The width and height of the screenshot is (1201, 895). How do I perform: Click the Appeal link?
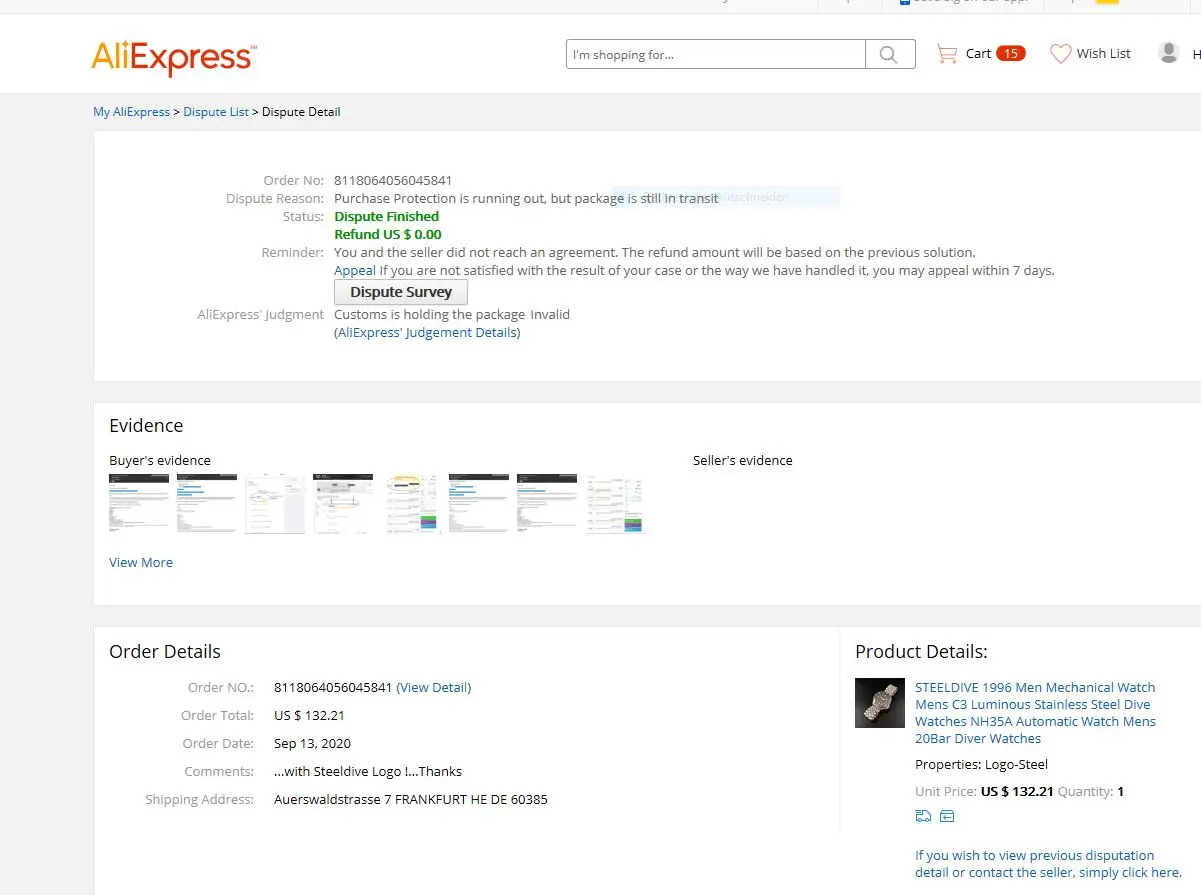coord(355,270)
